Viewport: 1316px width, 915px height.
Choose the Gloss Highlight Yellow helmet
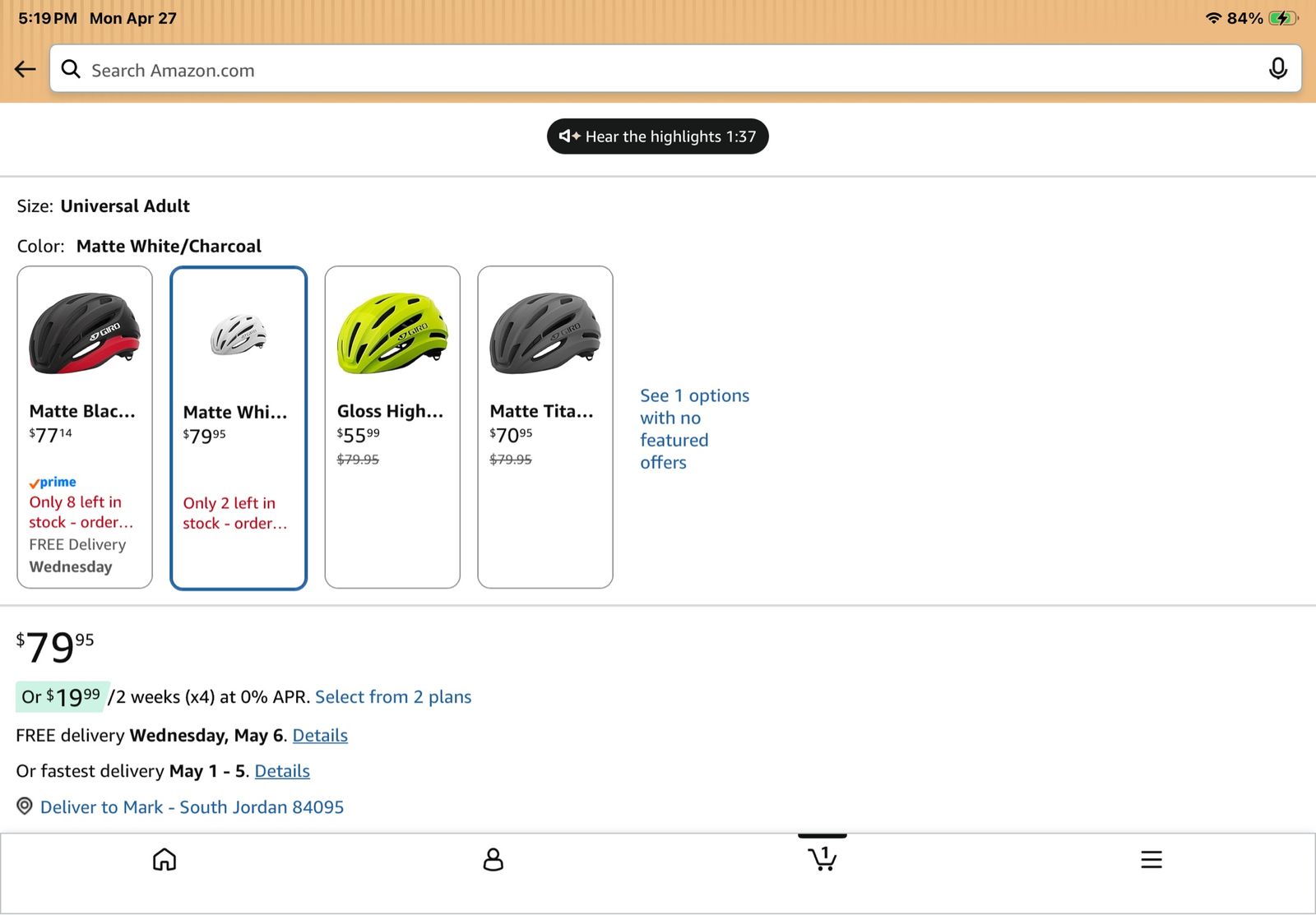click(x=392, y=427)
